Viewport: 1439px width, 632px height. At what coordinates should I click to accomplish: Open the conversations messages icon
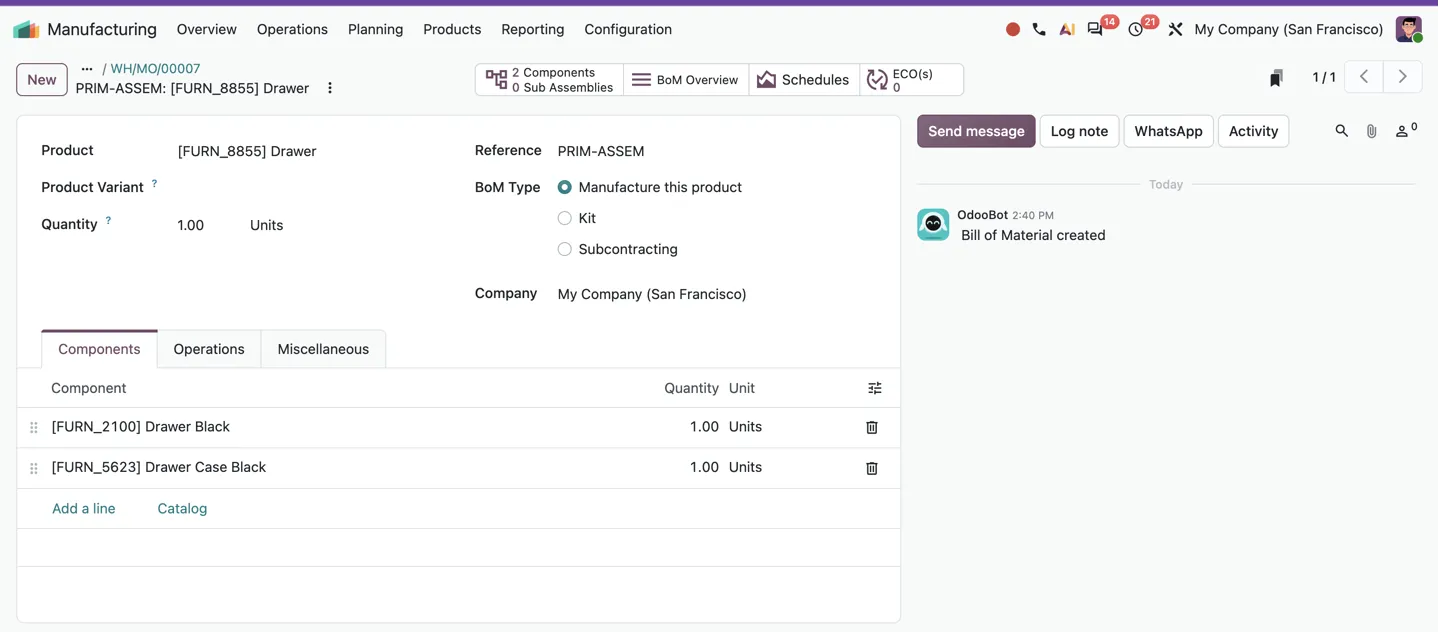pyautogui.click(x=1095, y=30)
